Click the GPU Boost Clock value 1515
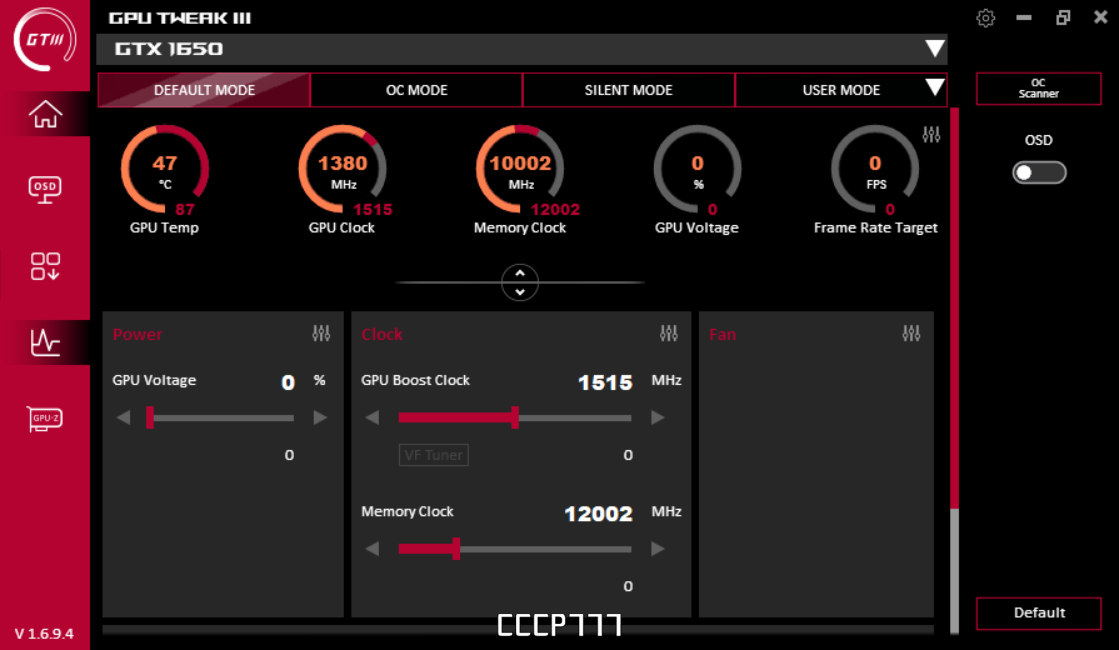 coord(605,382)
